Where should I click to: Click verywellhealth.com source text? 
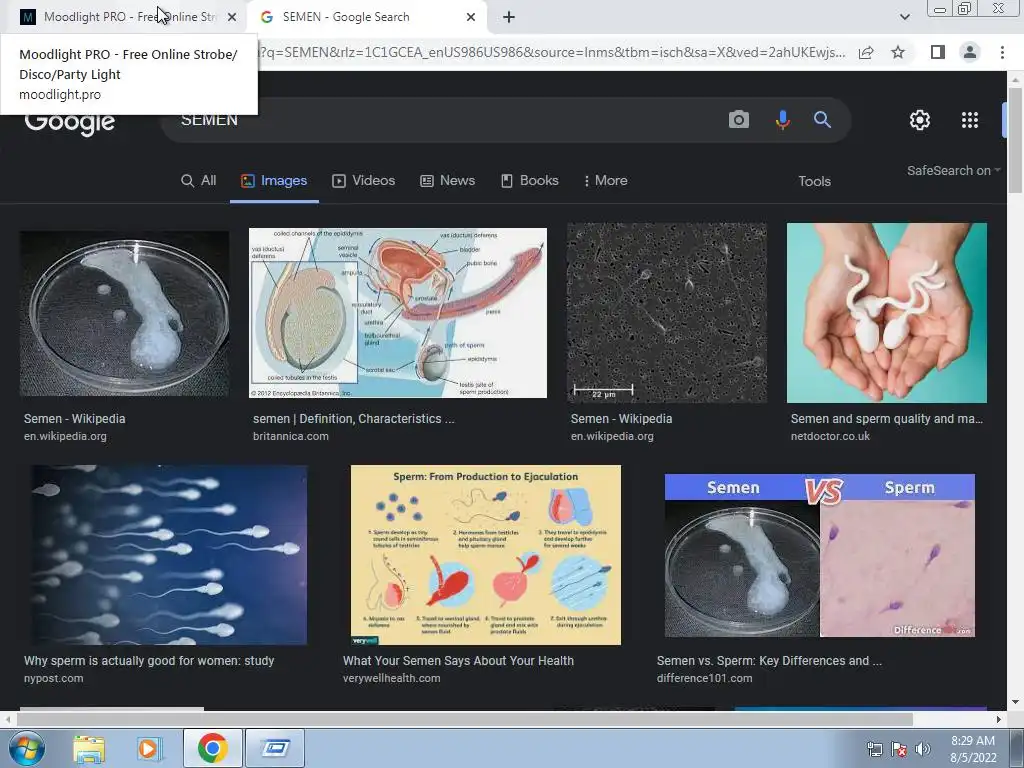(391, 678)
